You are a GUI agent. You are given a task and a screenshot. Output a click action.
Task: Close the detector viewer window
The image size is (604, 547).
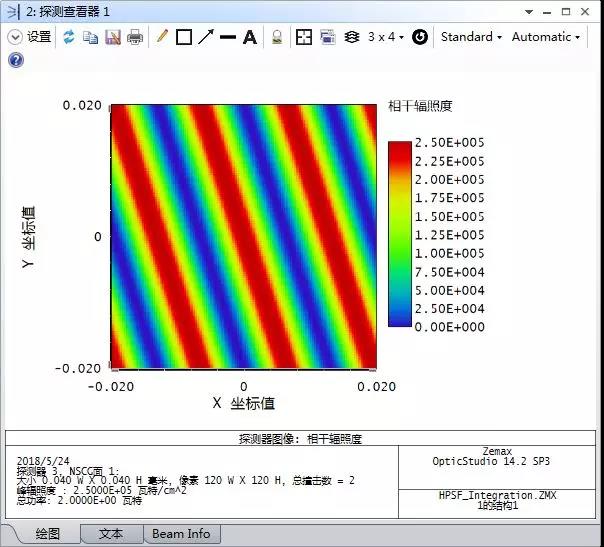(x=585, y=12)
